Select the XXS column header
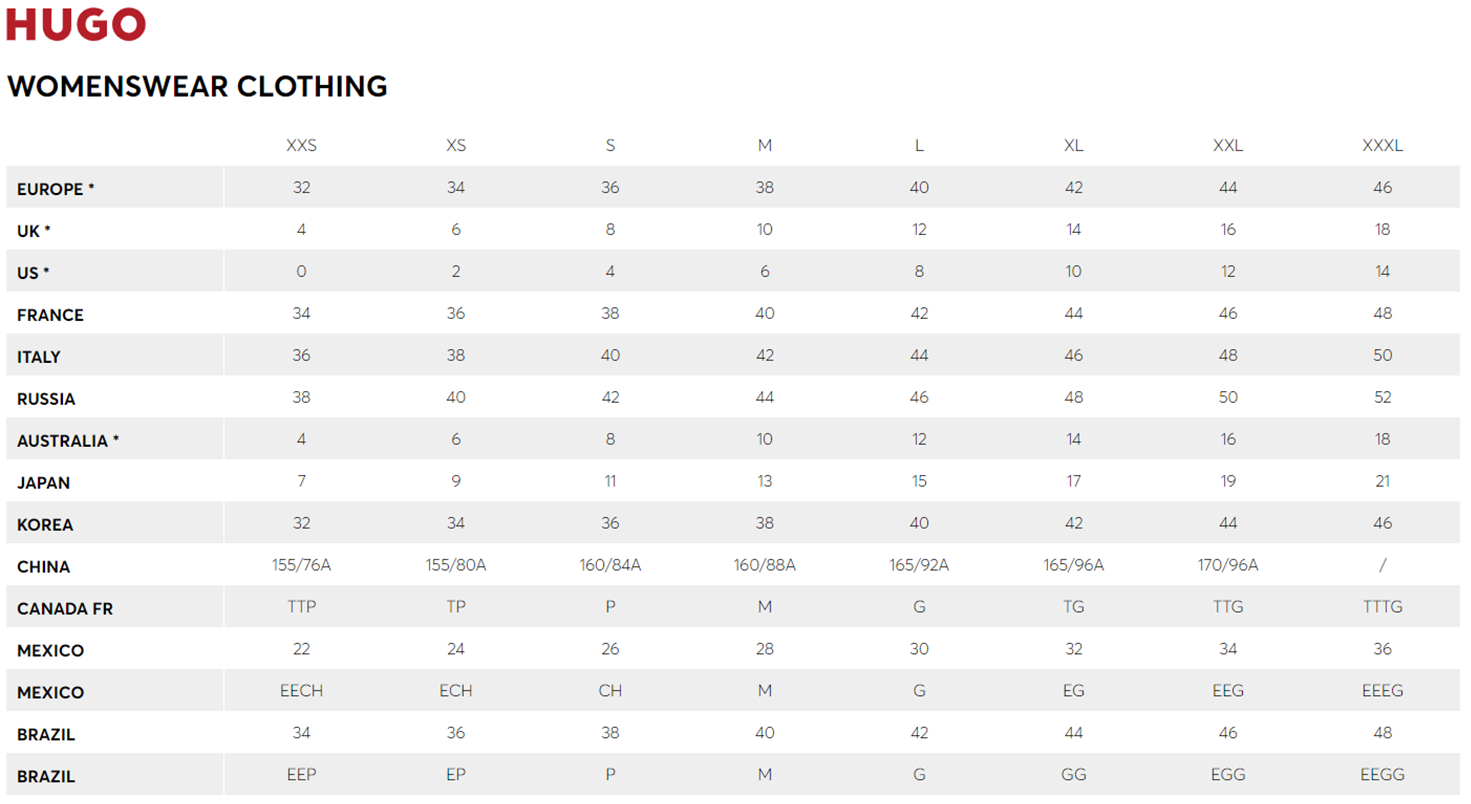Image resolution: width=1471 pixels, height=804 pixels. pos(301,145)
